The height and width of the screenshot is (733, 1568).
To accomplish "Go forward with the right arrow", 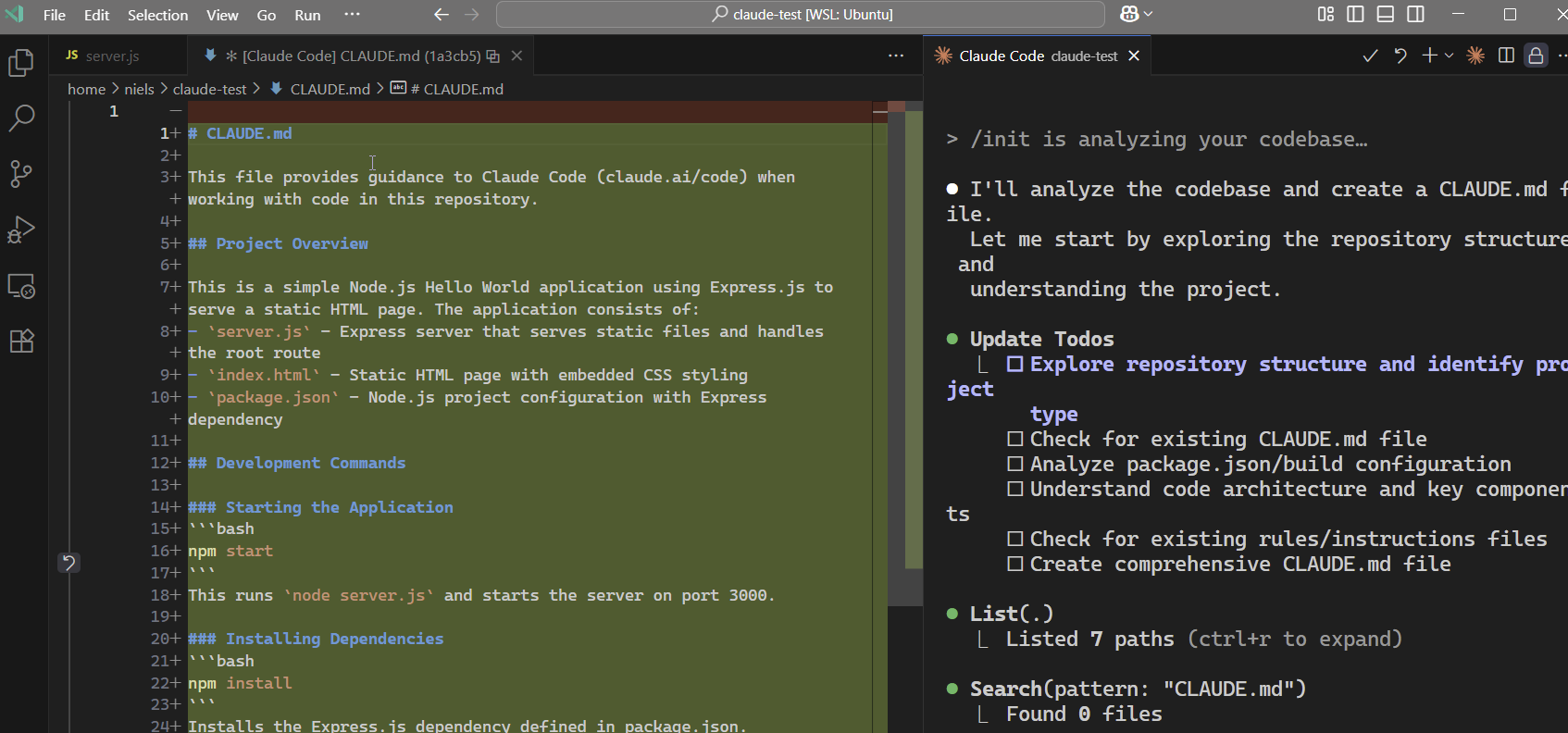I will [x=472, y=14].
